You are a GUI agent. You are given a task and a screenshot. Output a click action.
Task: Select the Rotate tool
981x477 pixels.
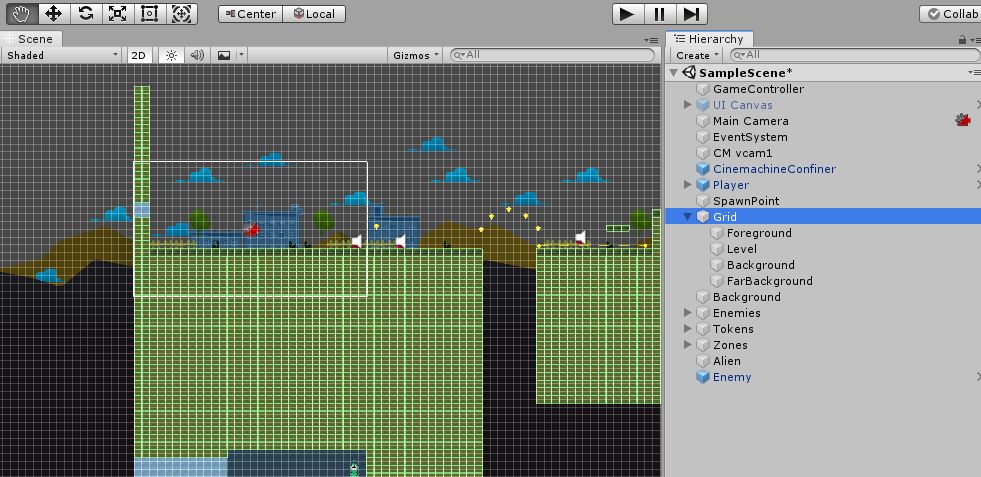tap(86, 14)
